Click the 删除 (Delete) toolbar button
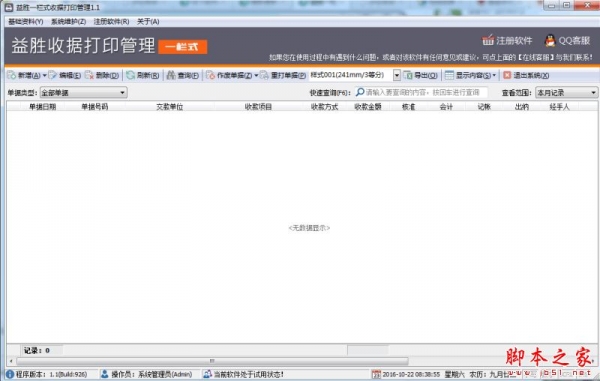600x381 pixels. coord(102,75)
